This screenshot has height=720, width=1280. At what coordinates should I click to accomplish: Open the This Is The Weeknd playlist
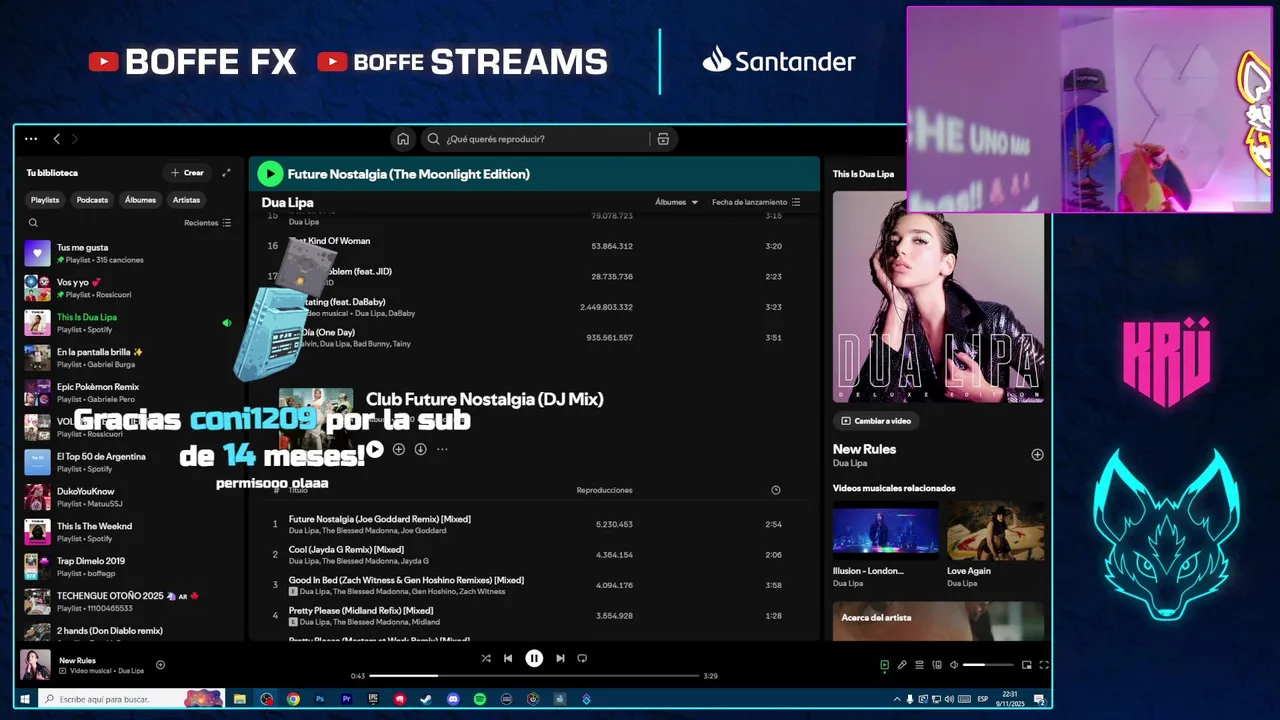pos(128,532)
